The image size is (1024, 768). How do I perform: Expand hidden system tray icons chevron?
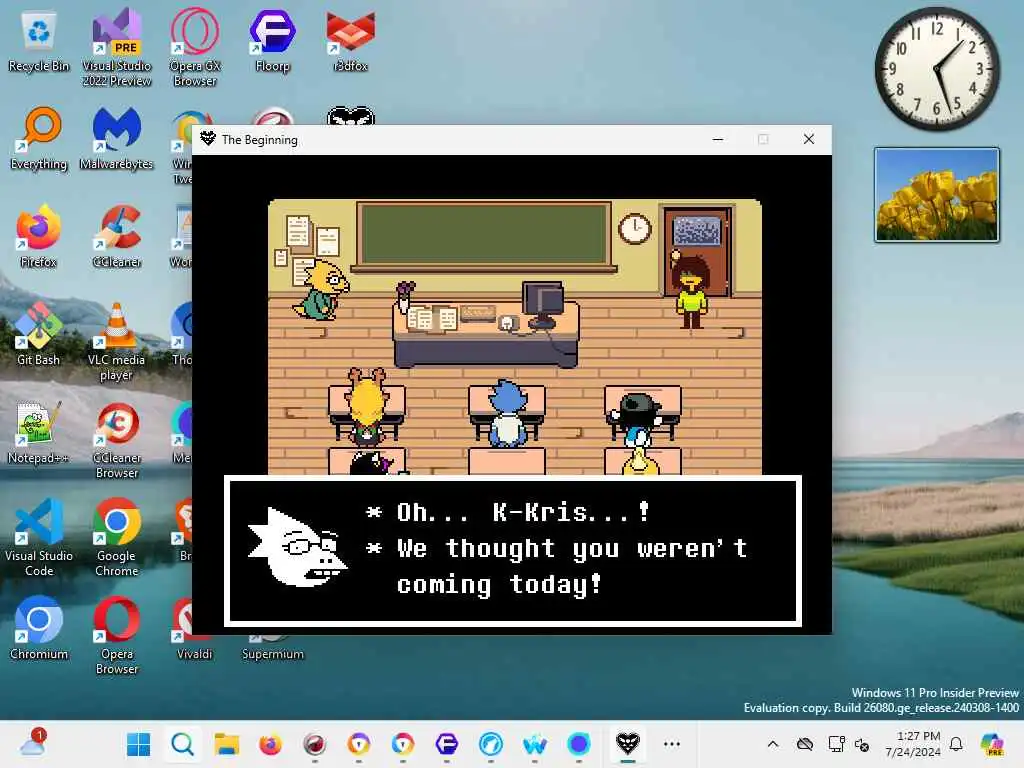[773, 744]
